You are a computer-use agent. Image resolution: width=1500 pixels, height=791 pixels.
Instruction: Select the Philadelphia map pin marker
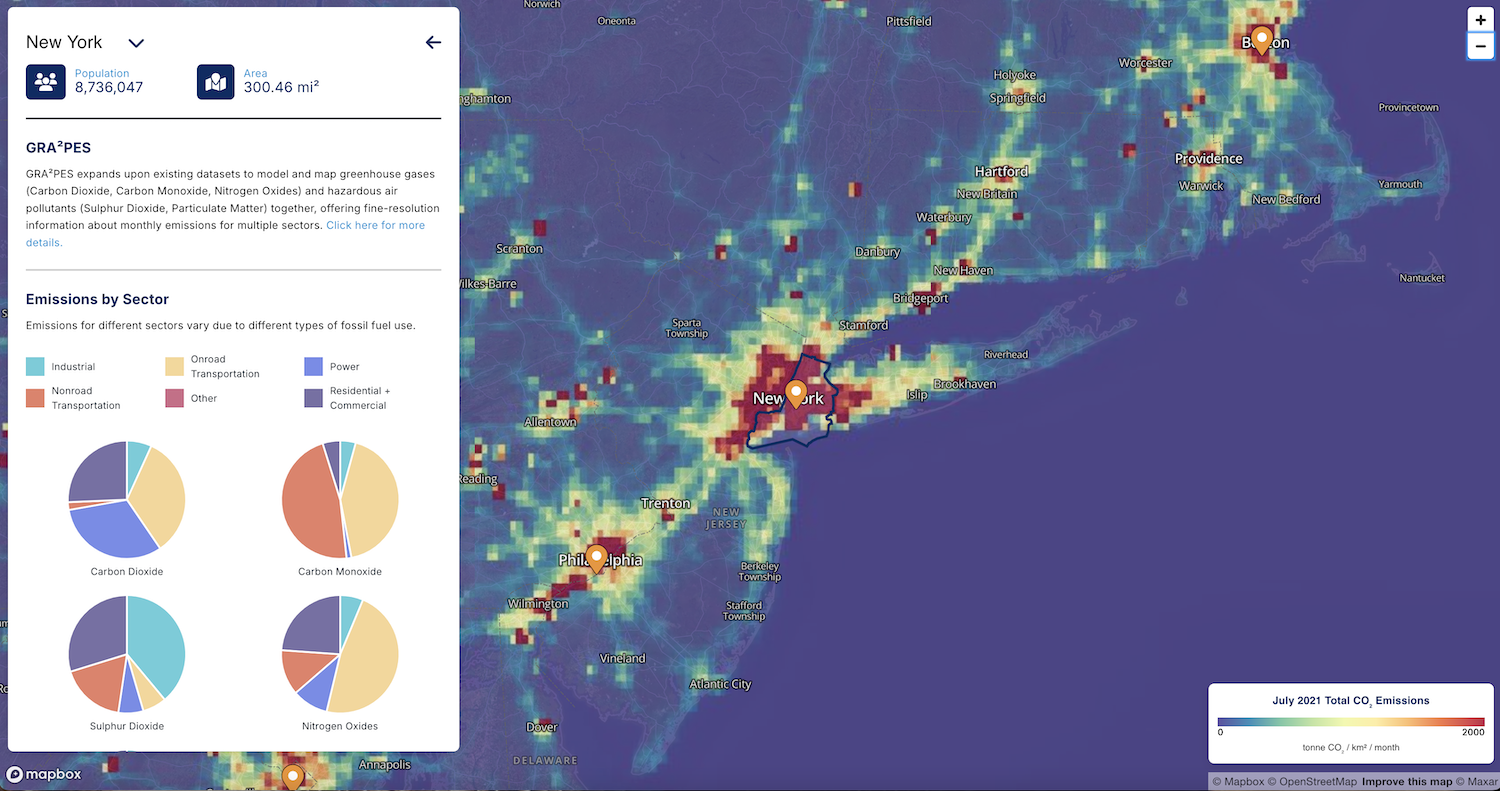click(x=597, y=558)
